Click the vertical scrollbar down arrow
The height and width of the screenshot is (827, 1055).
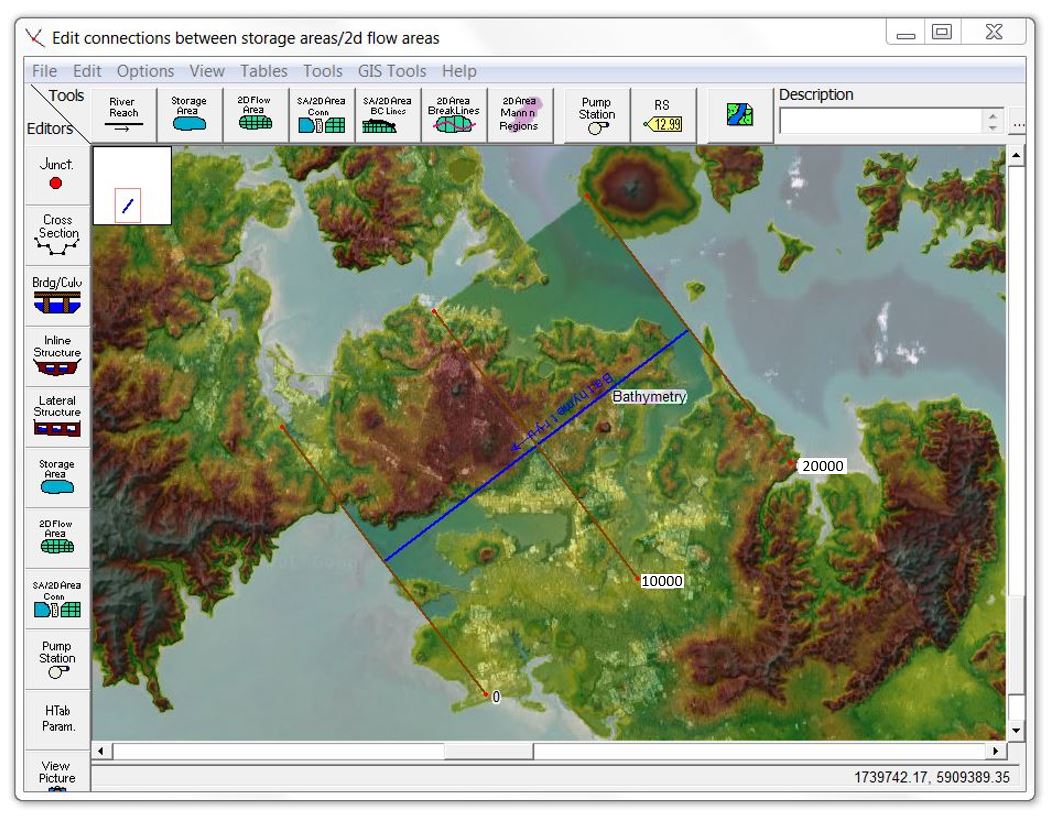[x=1016, y=730]
